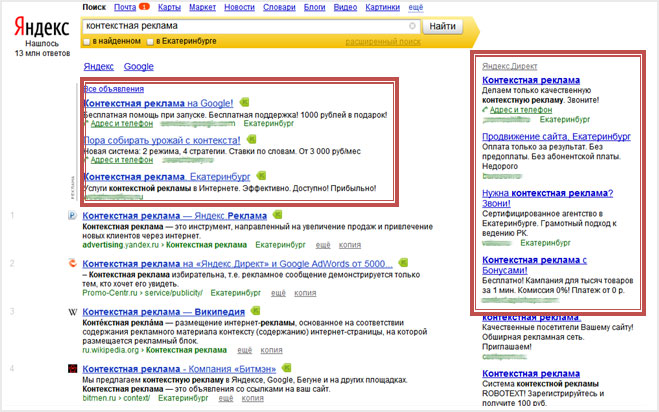Open 'Продвижение сайта. Екатеринбург' sidebar ad

[x=556, y=137]
